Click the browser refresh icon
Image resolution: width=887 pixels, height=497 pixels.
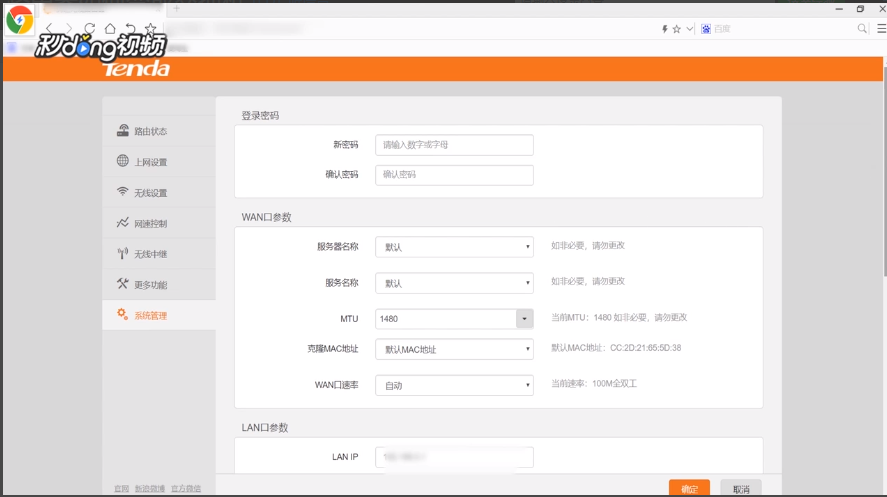[90, 29]
